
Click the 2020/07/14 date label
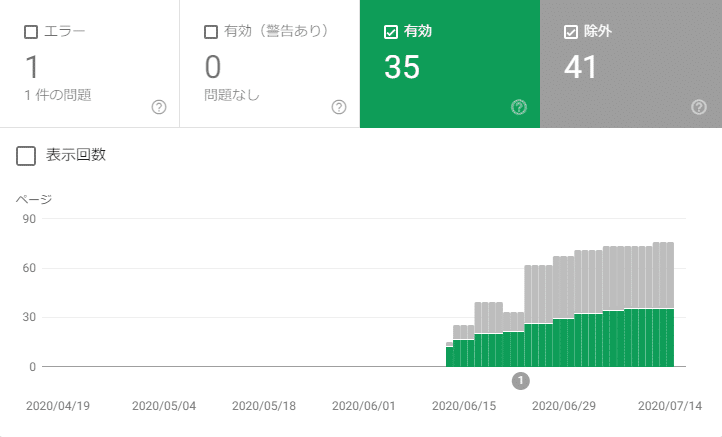(670, 406)
